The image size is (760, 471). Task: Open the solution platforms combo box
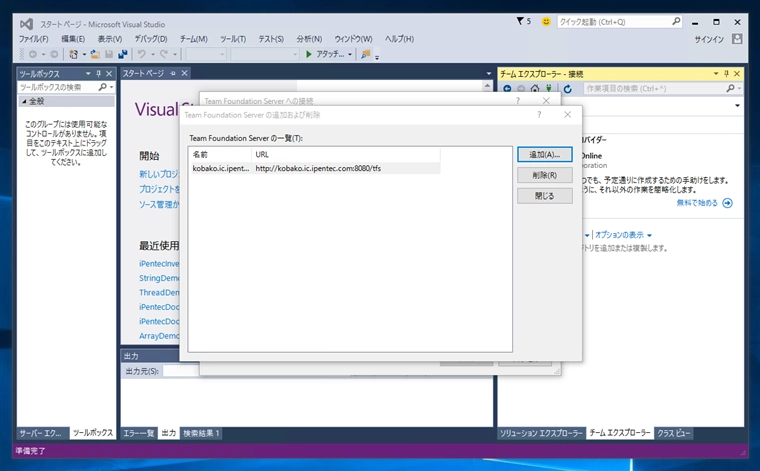pos(265,54)
